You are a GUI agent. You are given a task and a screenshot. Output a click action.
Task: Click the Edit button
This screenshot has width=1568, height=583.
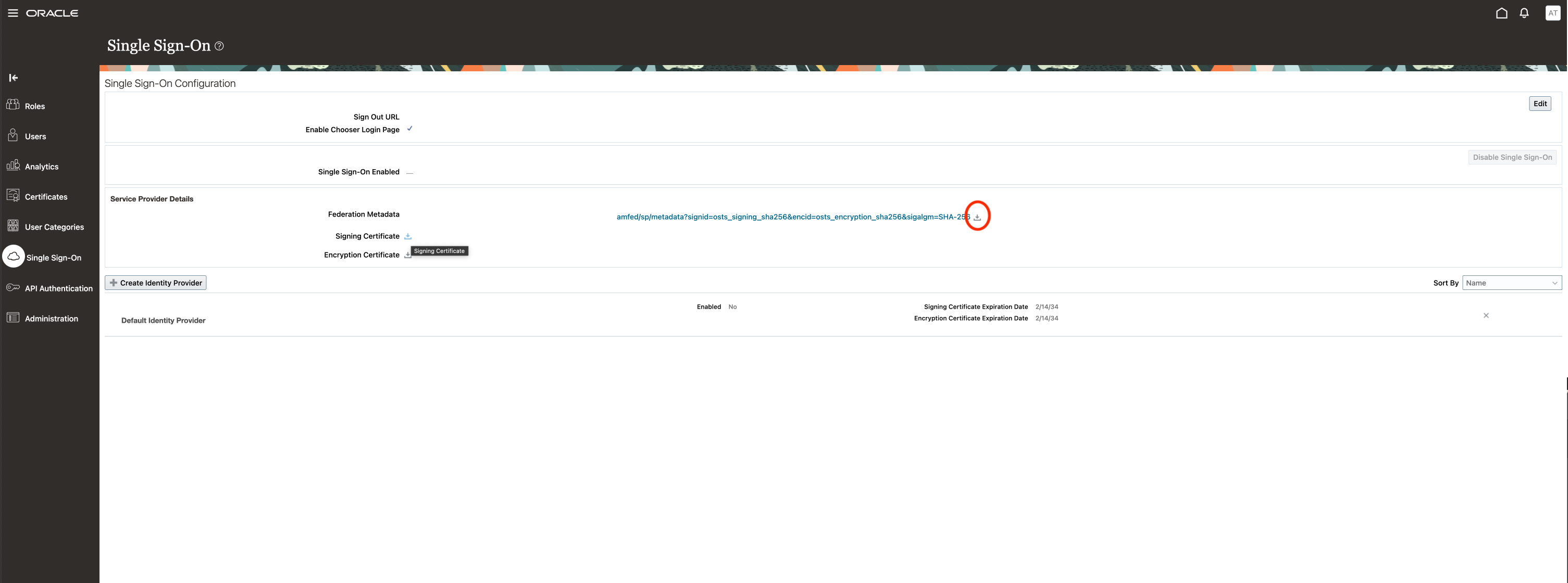pos(1539,104)
